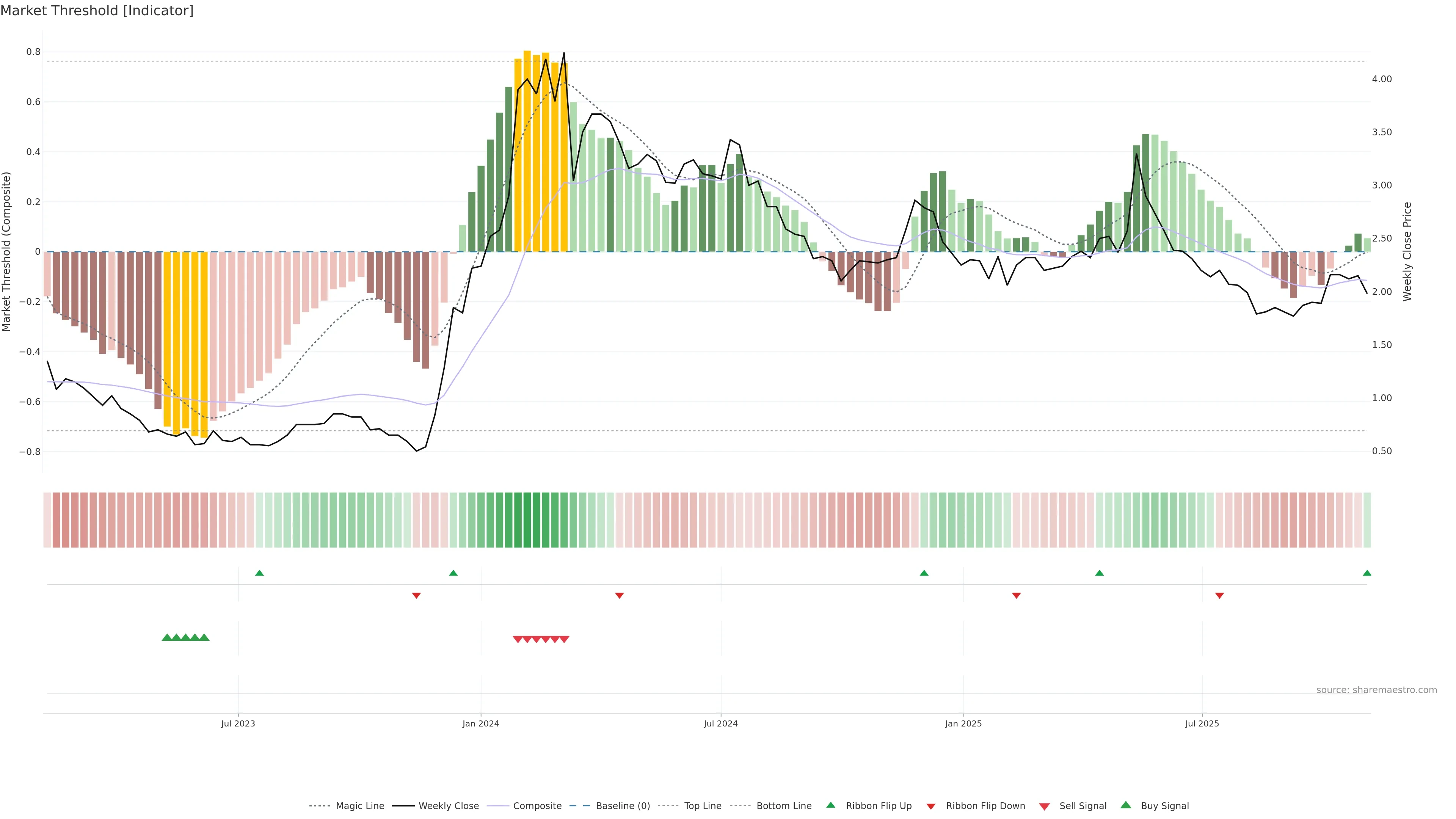
Task: Toggle the Bottom Line legend entry
Action: coord(783,806)
